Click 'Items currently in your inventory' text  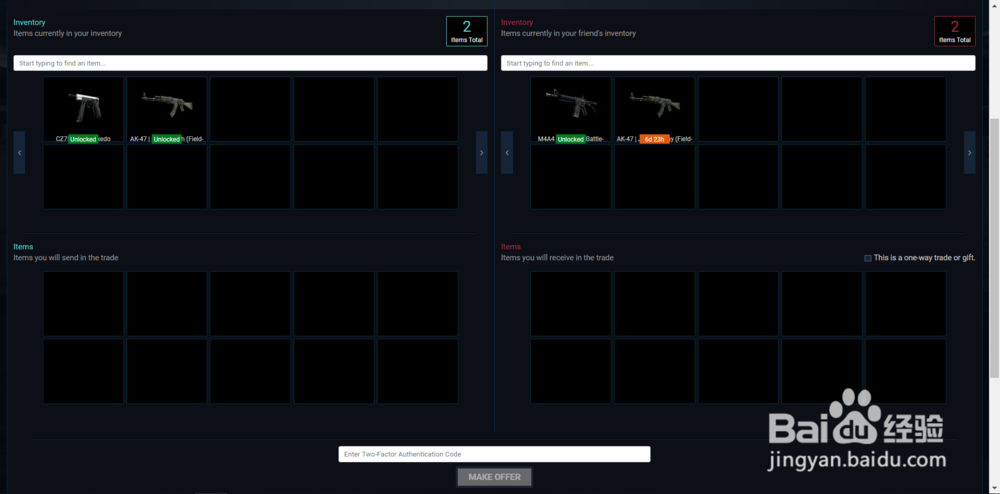68,33
